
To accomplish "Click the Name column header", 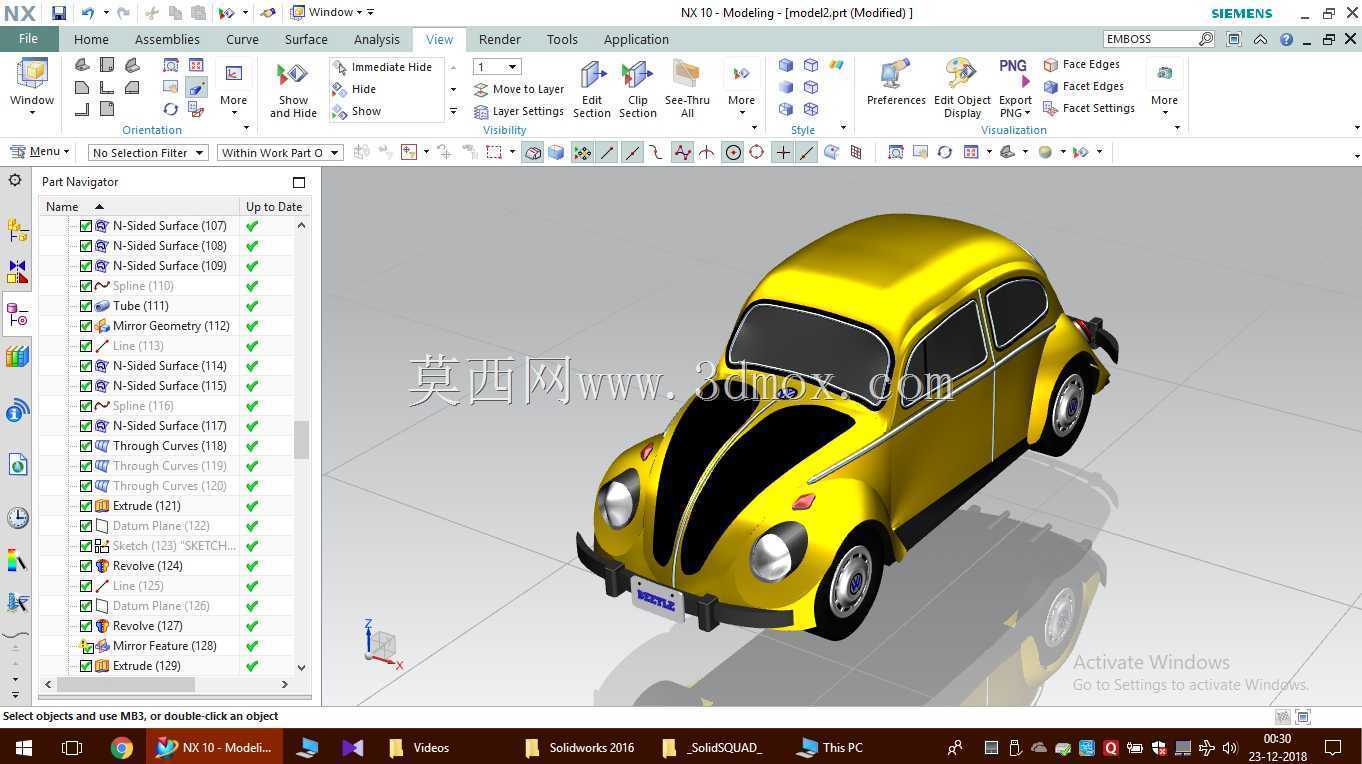I will (x=140, y=206).
